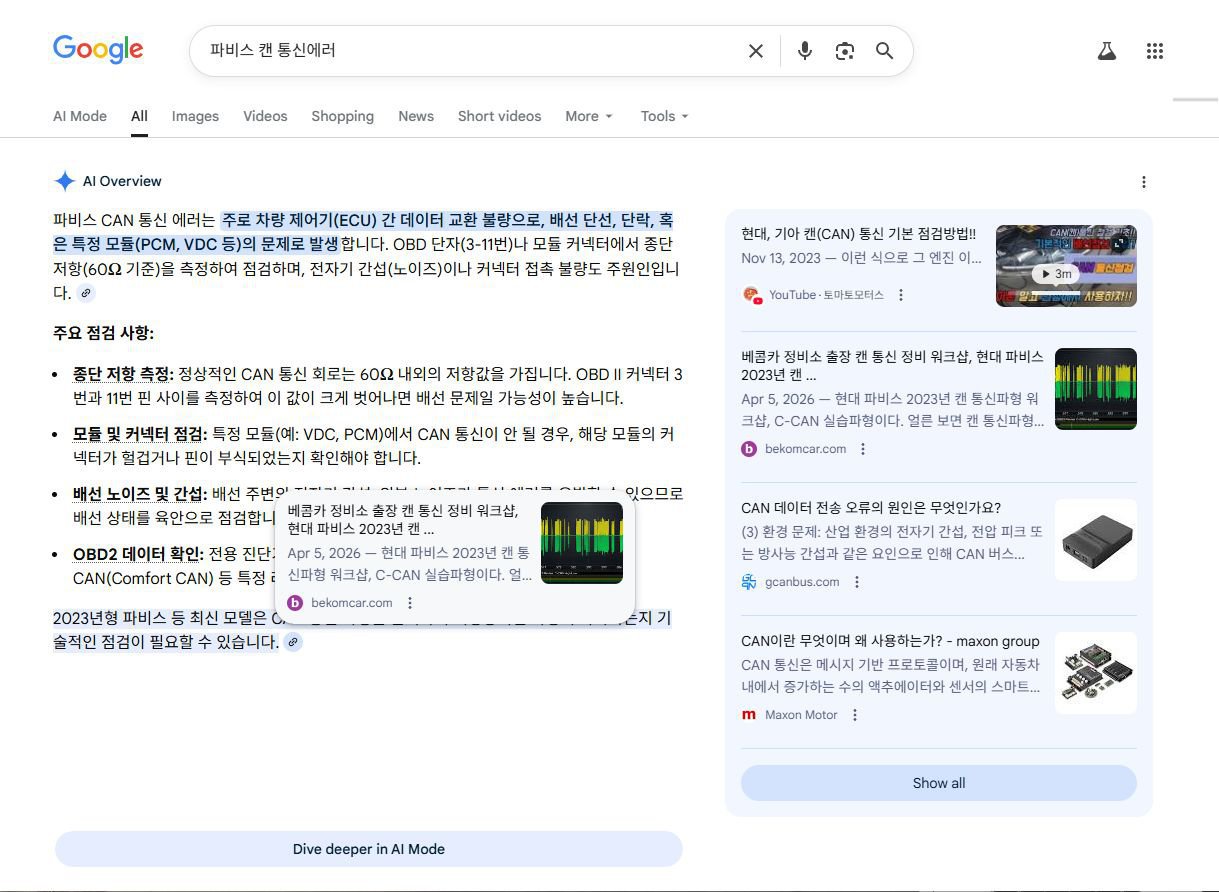Open Dive deeper in AI Mode
The width and height of the screenshot is (1219, 892).
coord(368,848)
